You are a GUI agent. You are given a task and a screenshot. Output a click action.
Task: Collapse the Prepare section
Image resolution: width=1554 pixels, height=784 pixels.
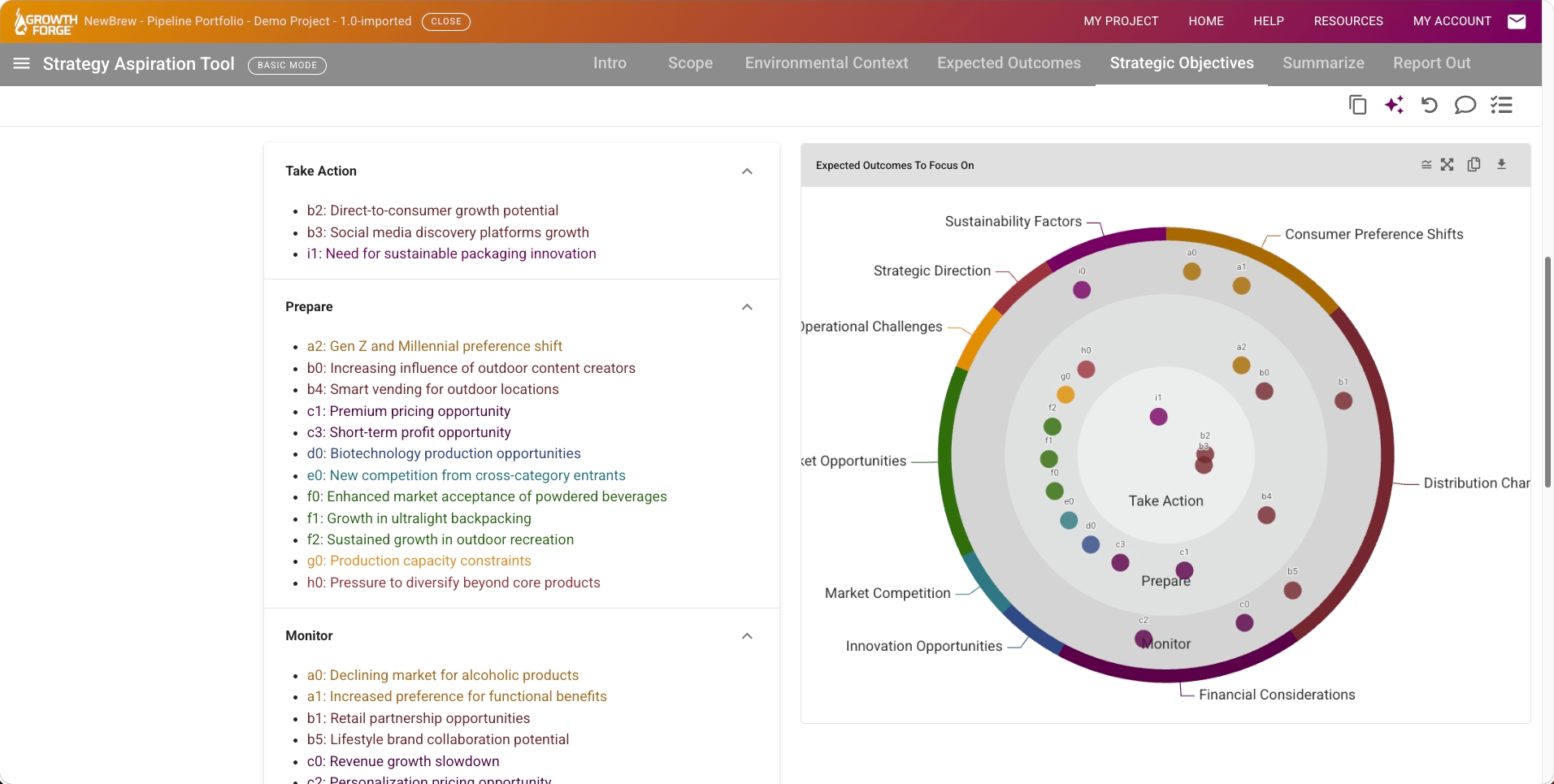(747, 307)
